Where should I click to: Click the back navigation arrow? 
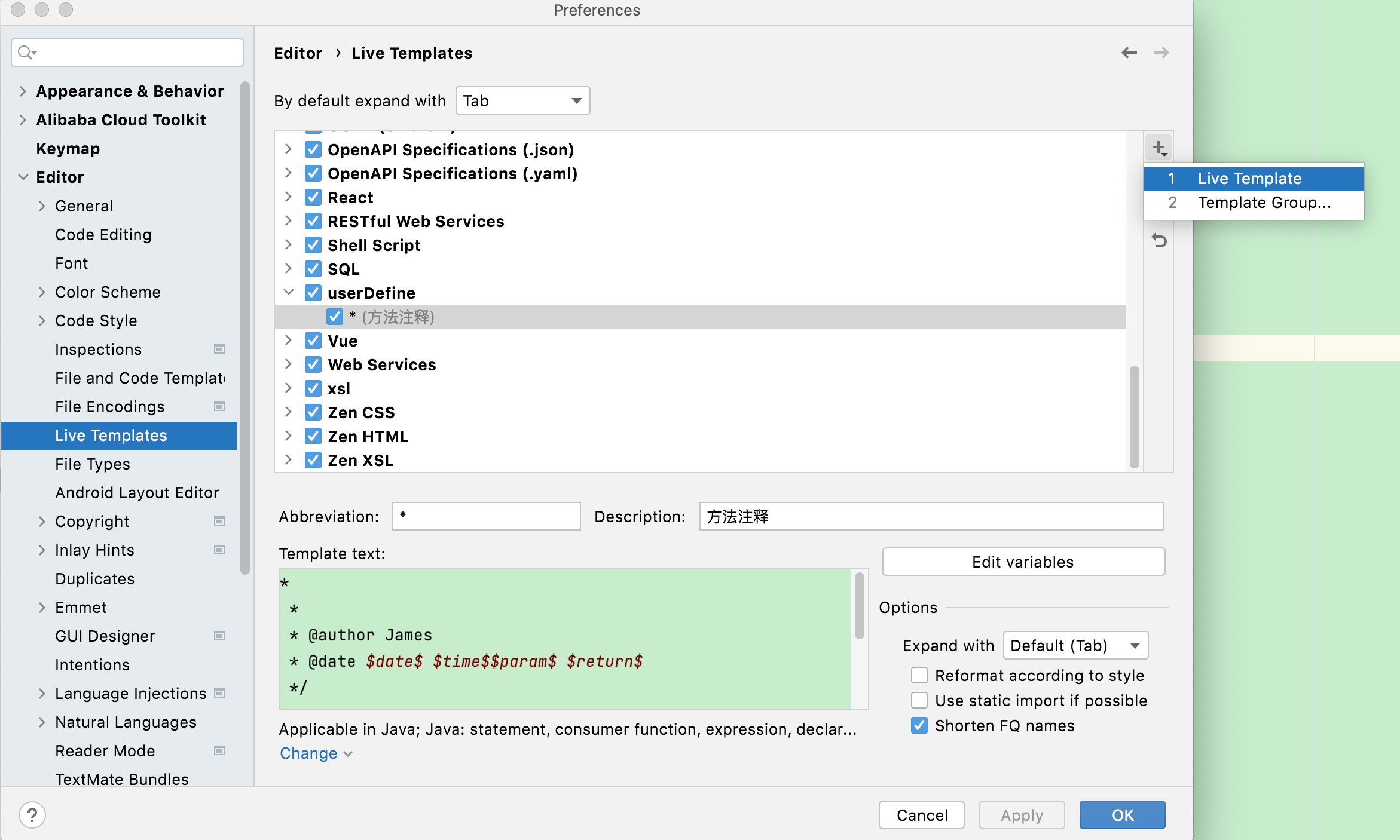coord(1129,53)
